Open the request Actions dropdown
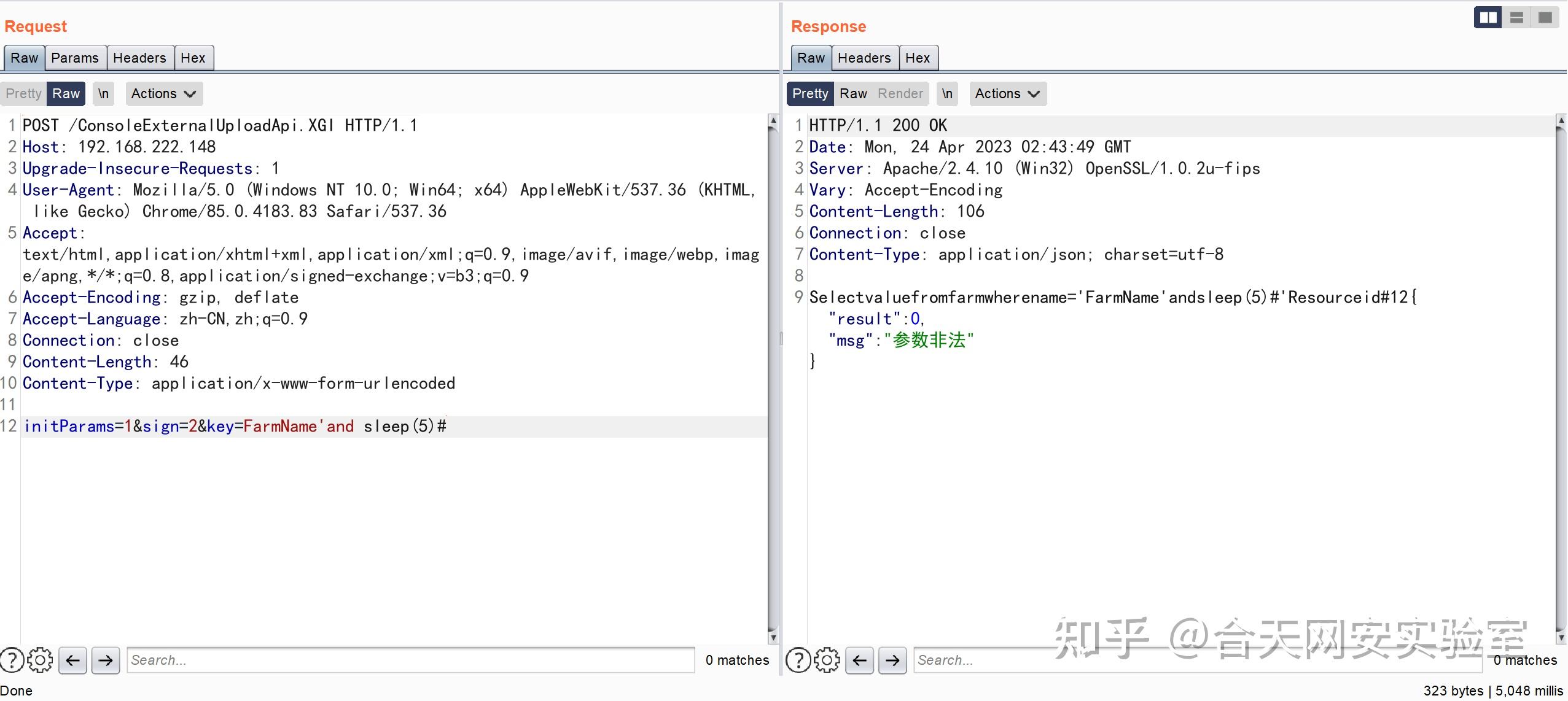1568x701 pixels. coord(163,93)
